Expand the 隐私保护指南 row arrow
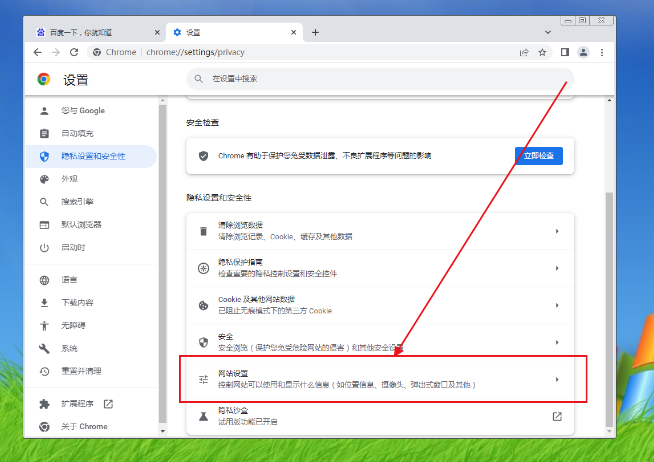 (x=557, y=268)
